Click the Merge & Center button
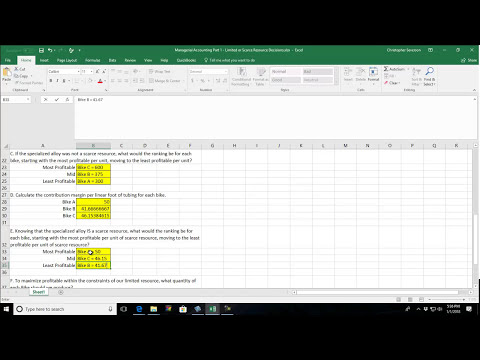This screenshot has height=360, width=480. click(x=165, y=81)
